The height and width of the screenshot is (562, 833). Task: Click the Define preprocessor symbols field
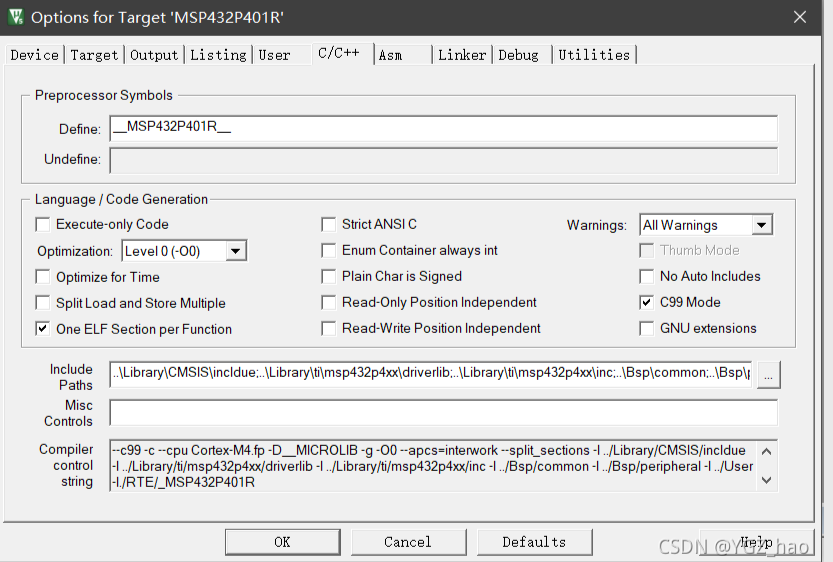coord(444,128)
